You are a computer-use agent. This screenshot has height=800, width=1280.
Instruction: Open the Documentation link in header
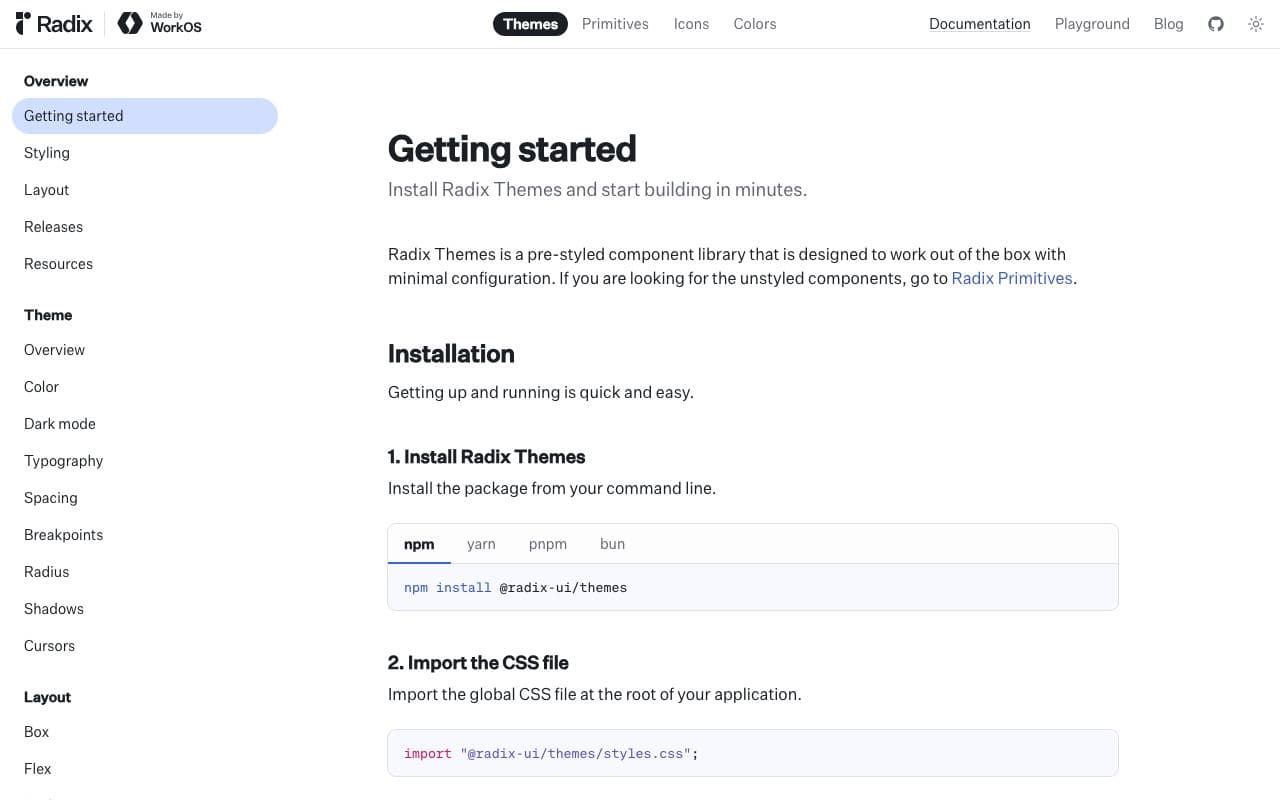[980, 24]
